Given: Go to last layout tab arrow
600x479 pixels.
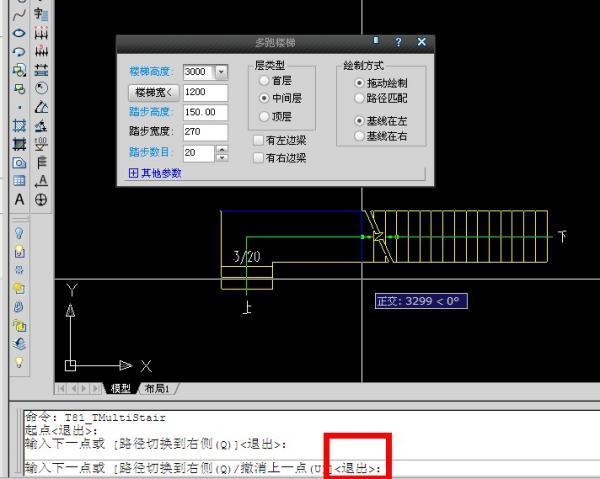Looking at the screenshot, I should [96, 389].
